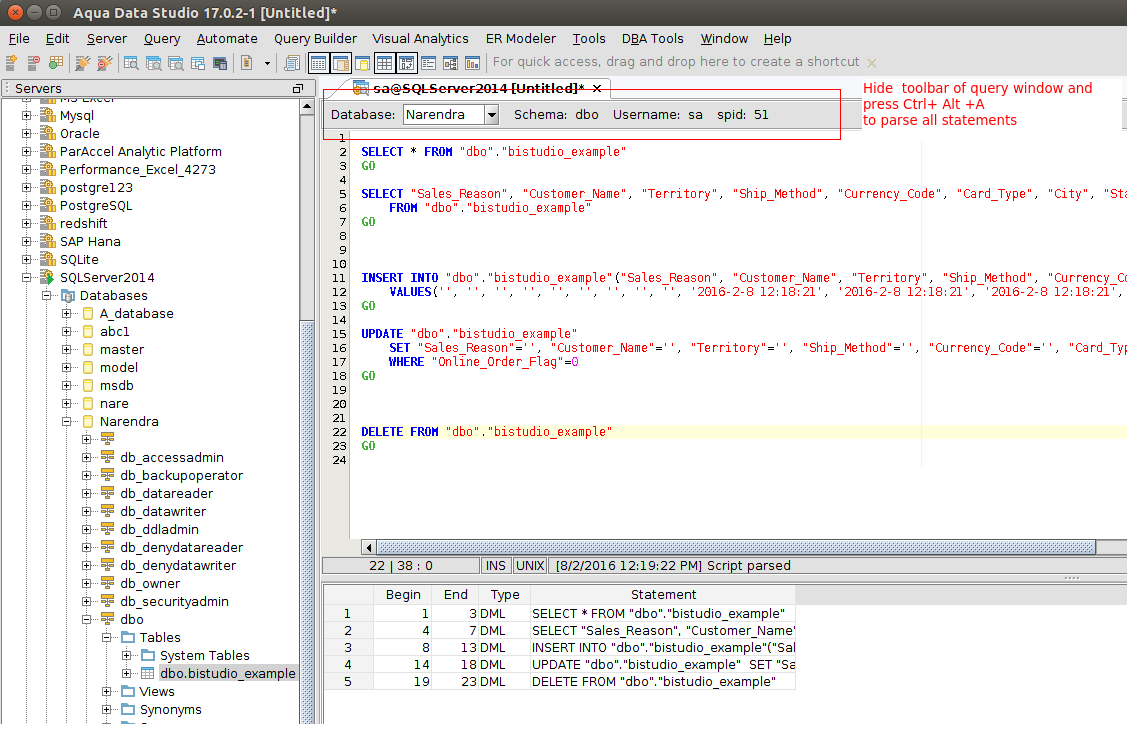Click the Statement column header
The image size is (1141, 736).
(x=663, y=595)
